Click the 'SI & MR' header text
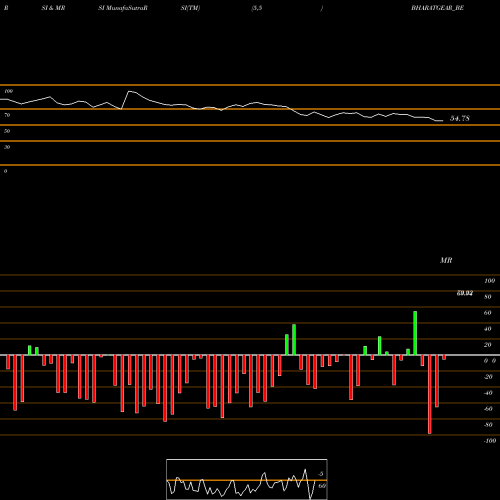 (53, 8)
